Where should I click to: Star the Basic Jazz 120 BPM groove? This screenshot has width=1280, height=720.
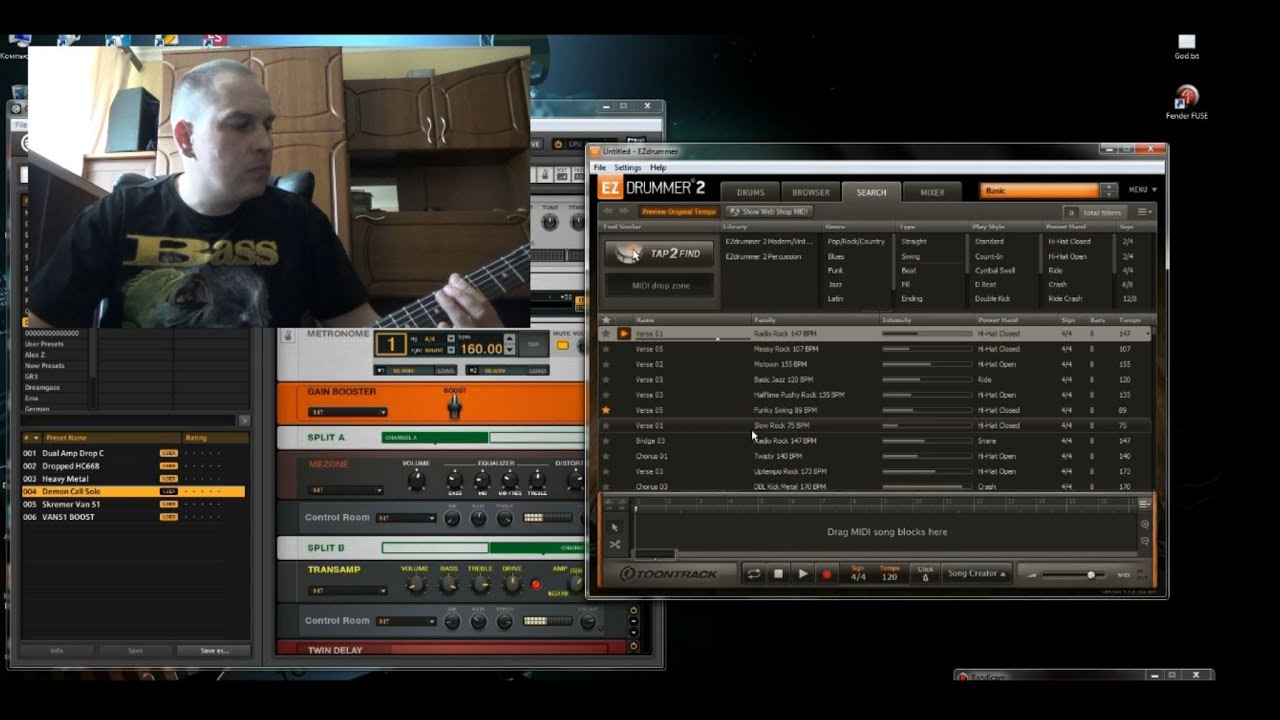(x=606, y=380)
